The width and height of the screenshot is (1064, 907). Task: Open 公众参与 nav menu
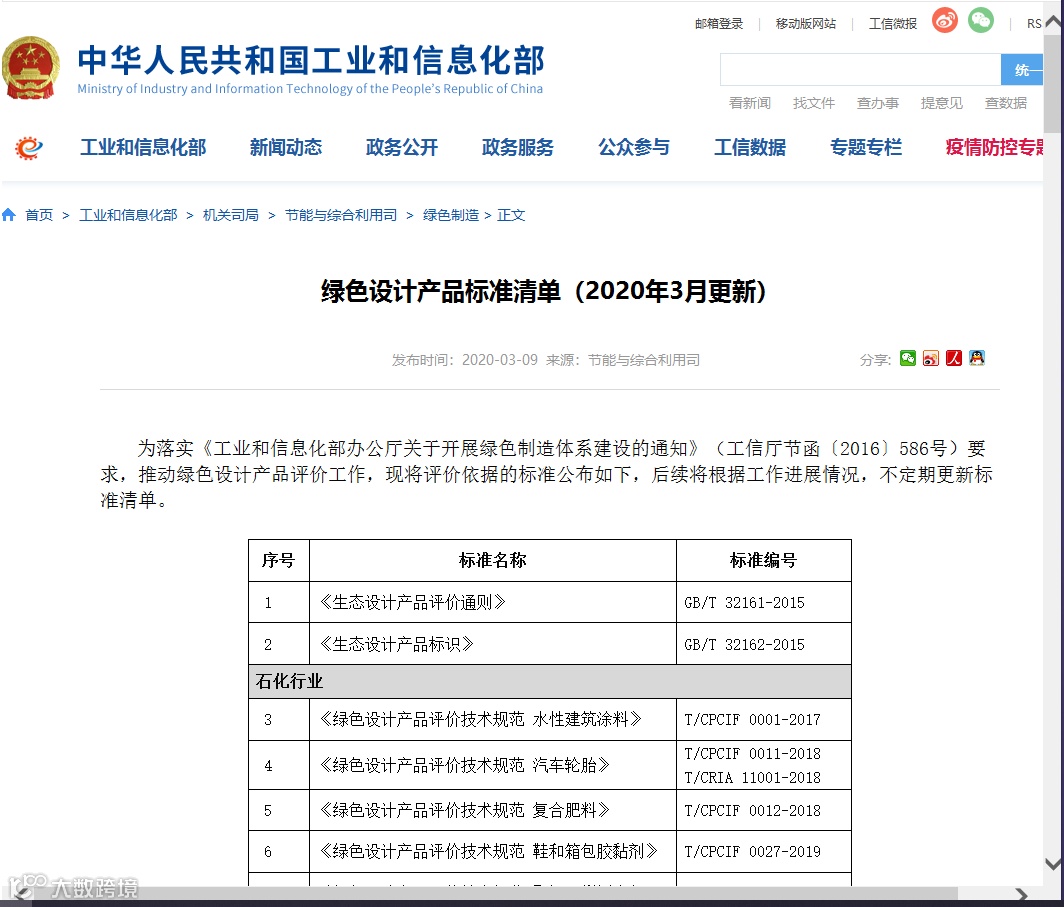pyautogui.click(x=634, y=147)
